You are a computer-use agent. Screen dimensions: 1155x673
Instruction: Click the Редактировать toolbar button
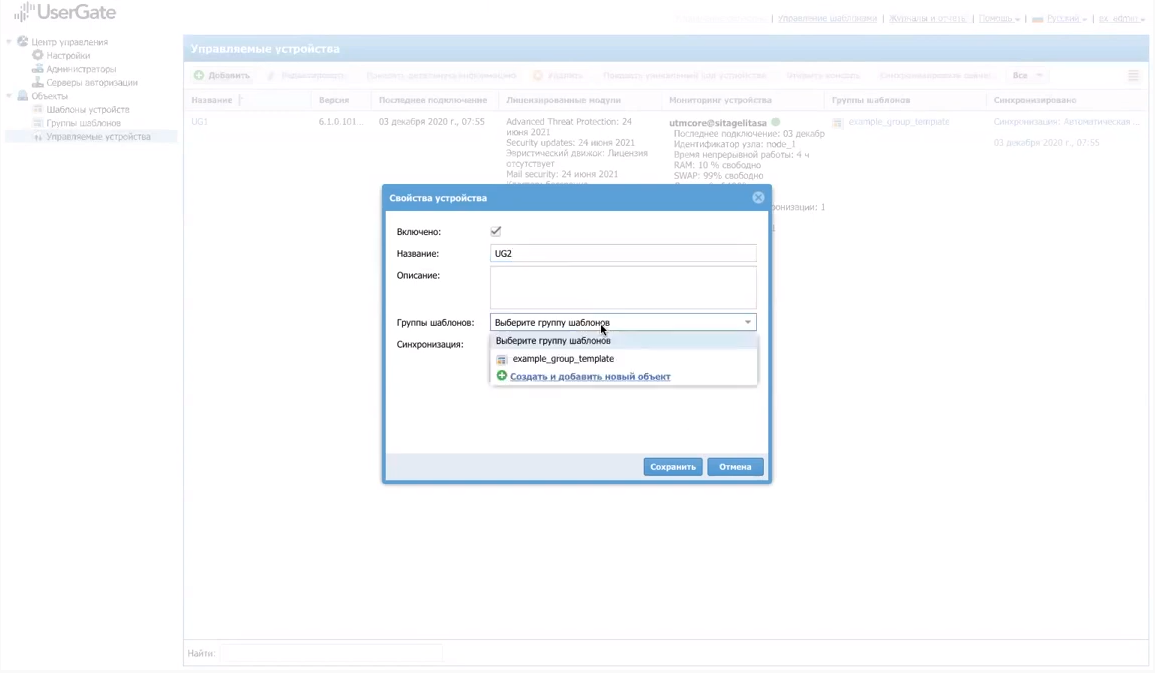pos(306,75)
